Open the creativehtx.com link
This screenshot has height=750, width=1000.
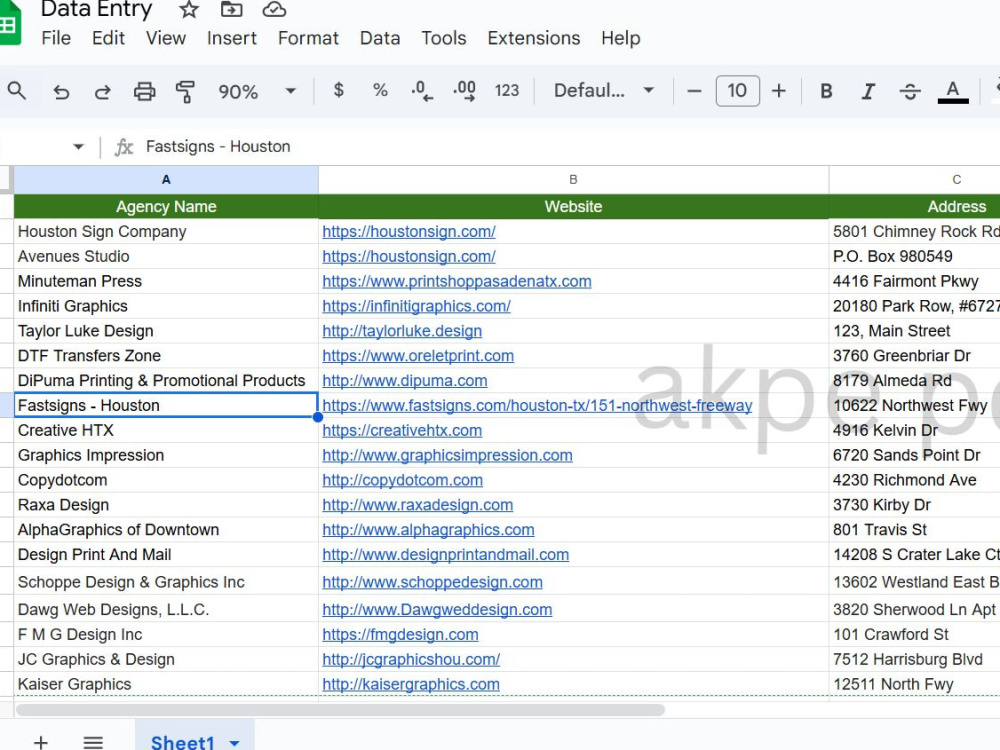(402, 430)
